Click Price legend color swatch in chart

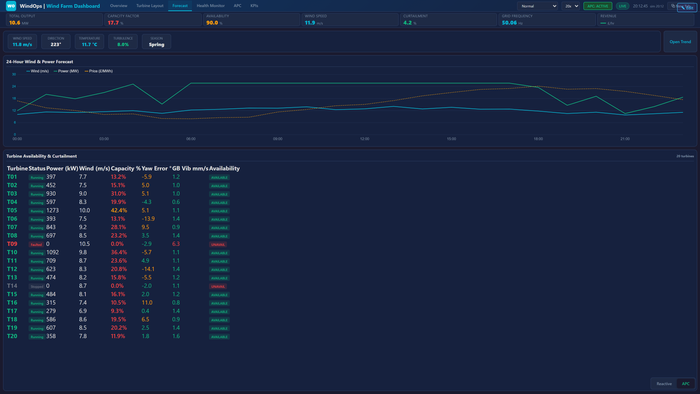tap(86, 71)
